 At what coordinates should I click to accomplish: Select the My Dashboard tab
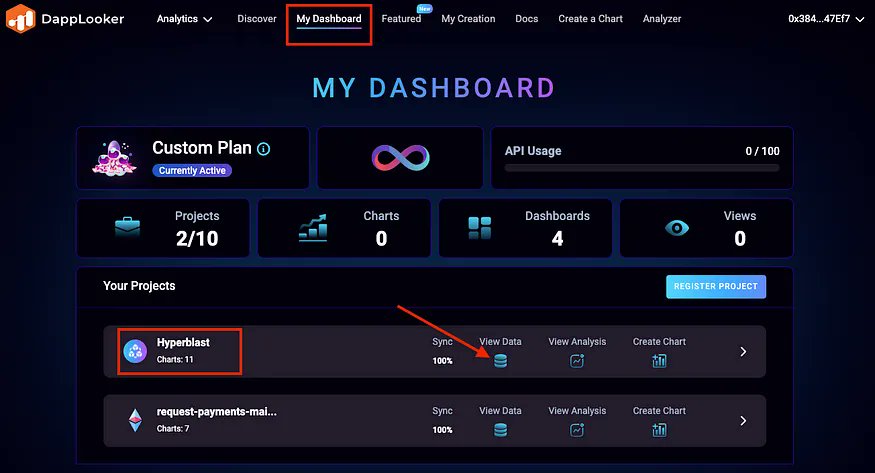point(329,19)
